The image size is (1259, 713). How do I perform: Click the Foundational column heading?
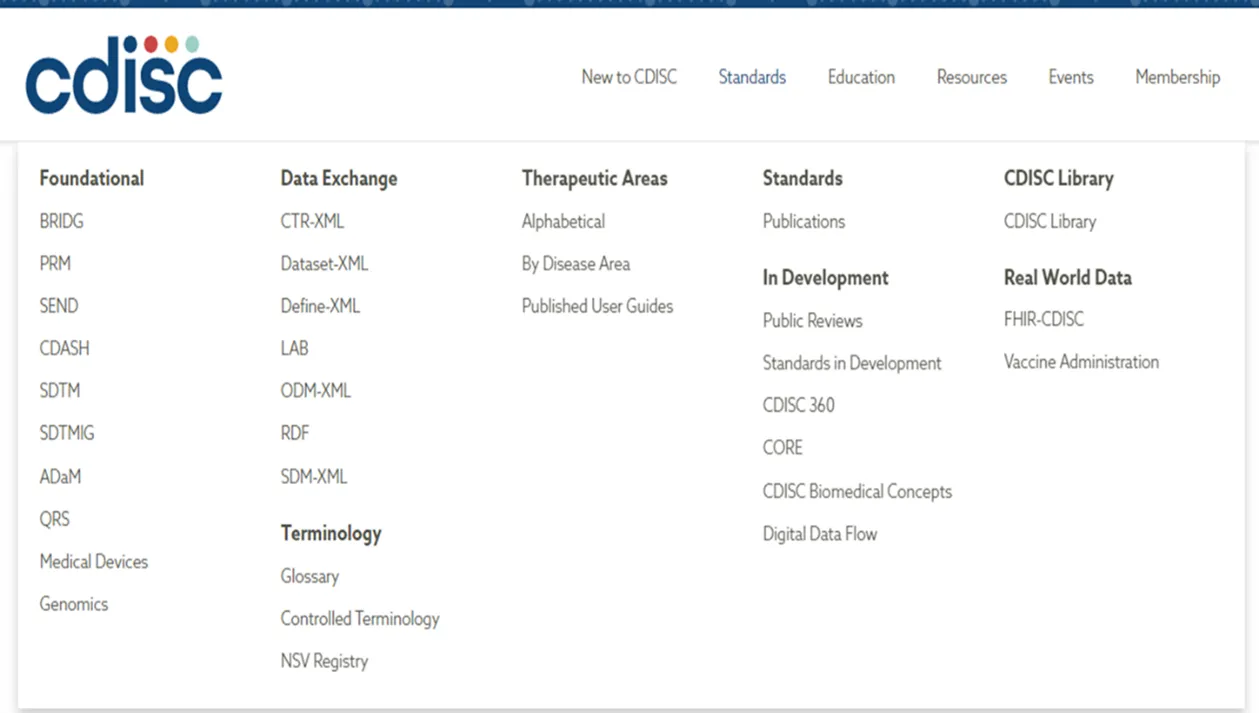pos(92,178)
